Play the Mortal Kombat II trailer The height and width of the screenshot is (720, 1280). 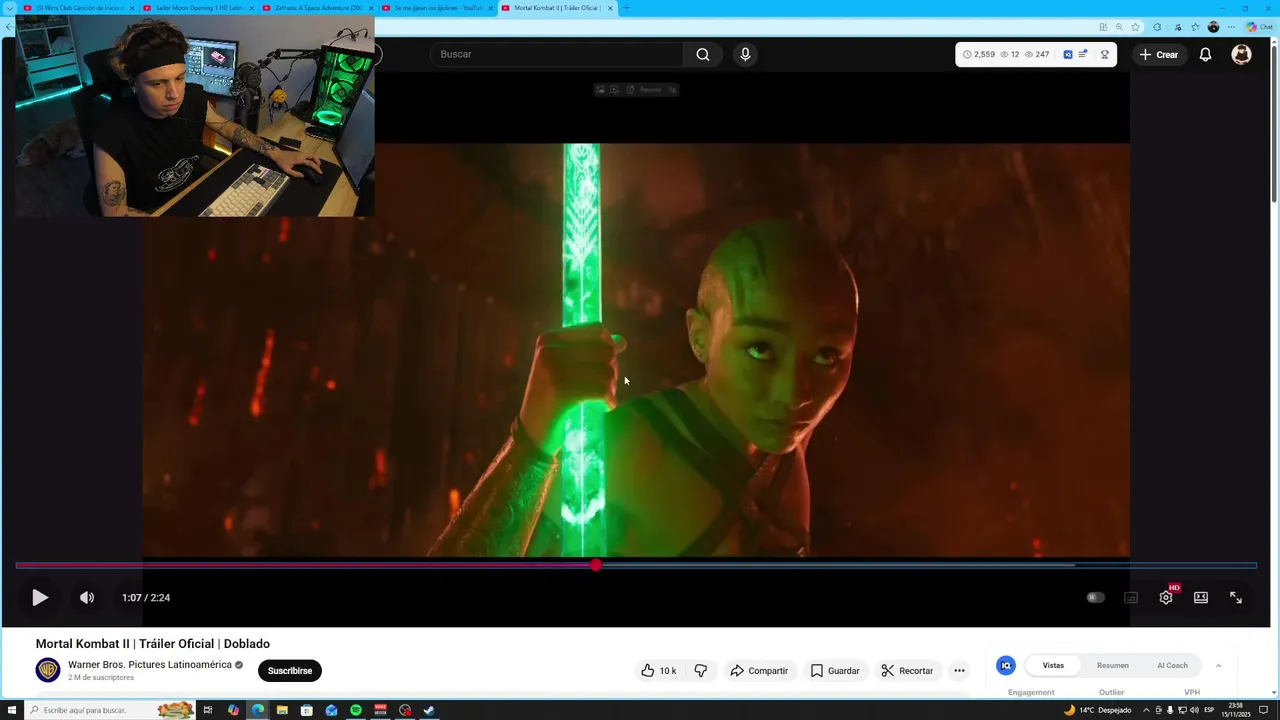(x=40, y=597)
